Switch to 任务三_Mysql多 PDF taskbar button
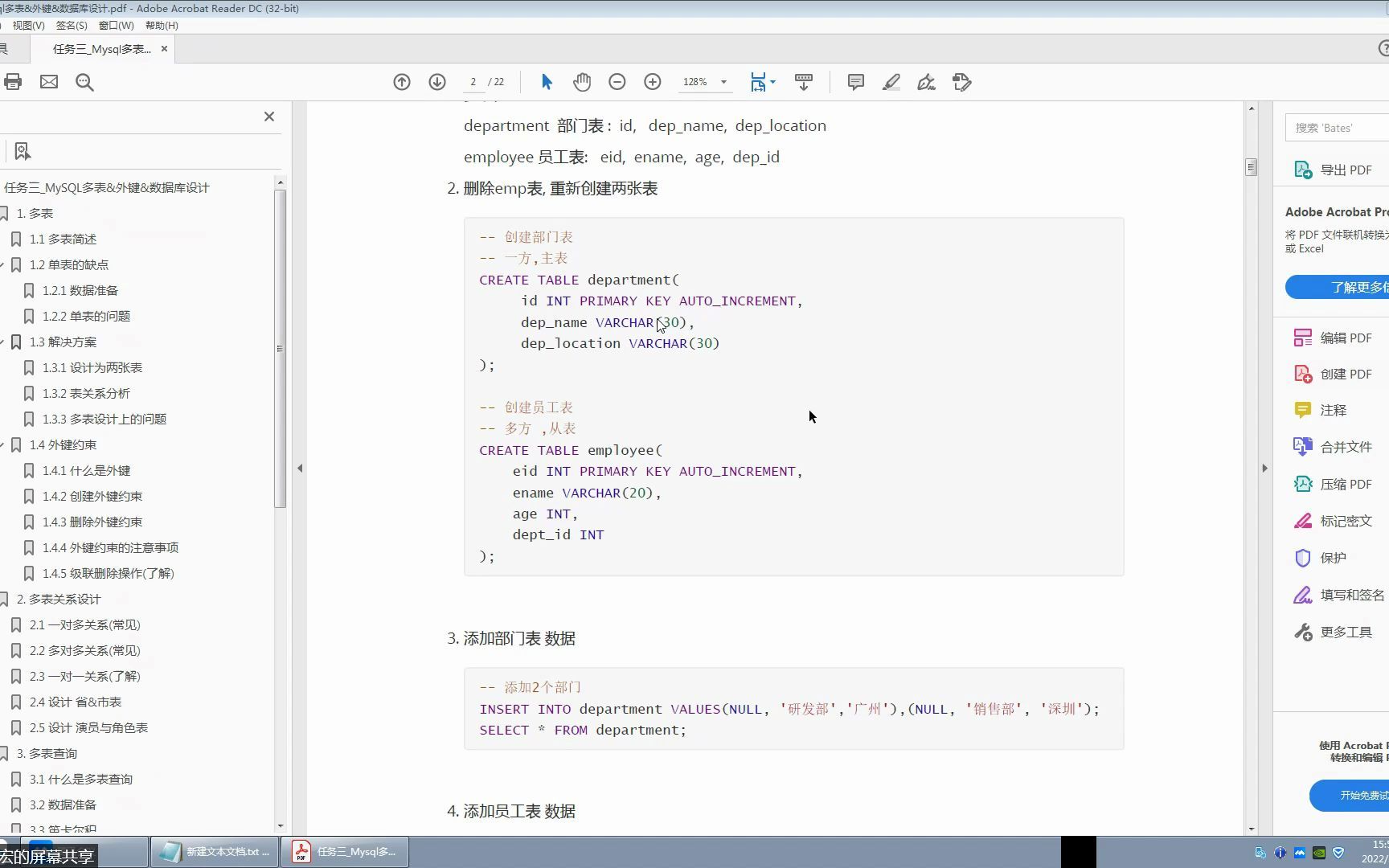The height and width of the screenshot is (868, 1389). pos(345,852)
